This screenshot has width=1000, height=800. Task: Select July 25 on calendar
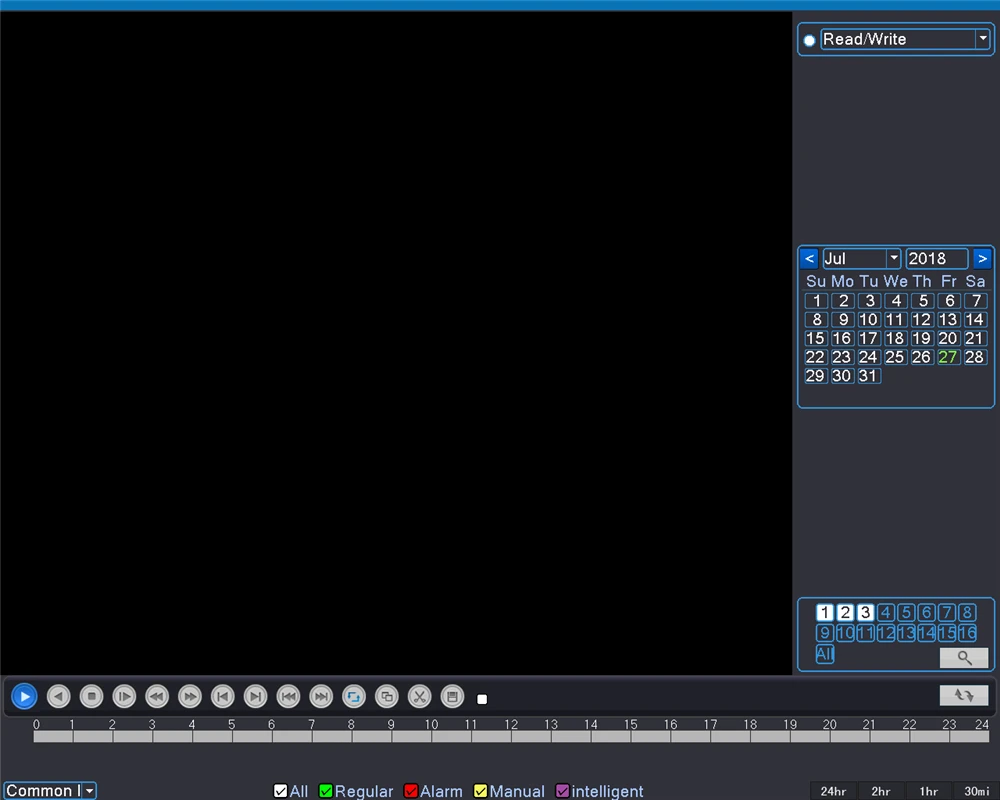pyautogui.click(x=895, y=357)
